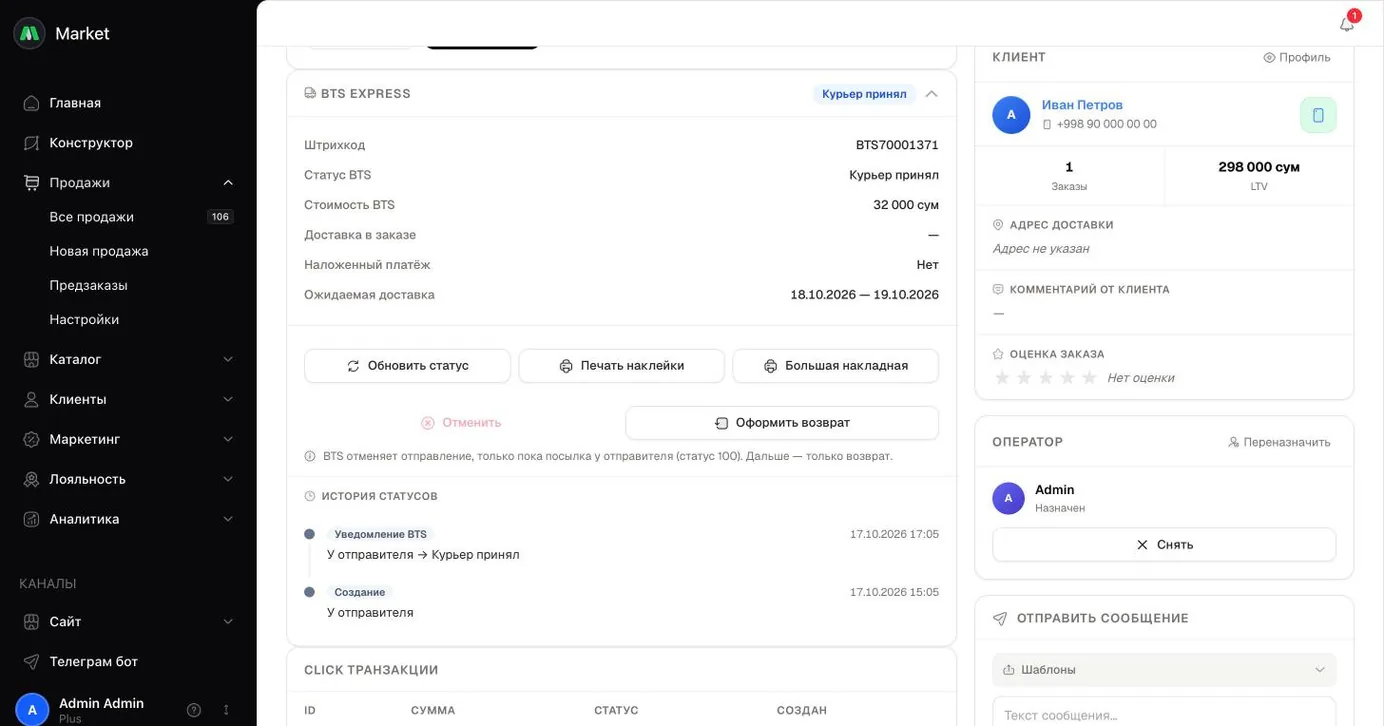Collapse the BTS Express section chevron

click(x=931, y=94)
